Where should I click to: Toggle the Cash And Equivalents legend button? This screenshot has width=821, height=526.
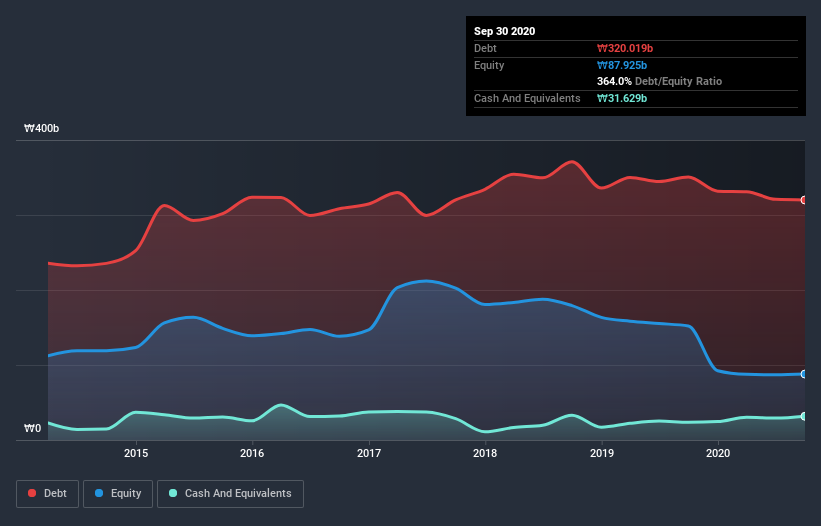pyautogui.click(x=230, y=494)
